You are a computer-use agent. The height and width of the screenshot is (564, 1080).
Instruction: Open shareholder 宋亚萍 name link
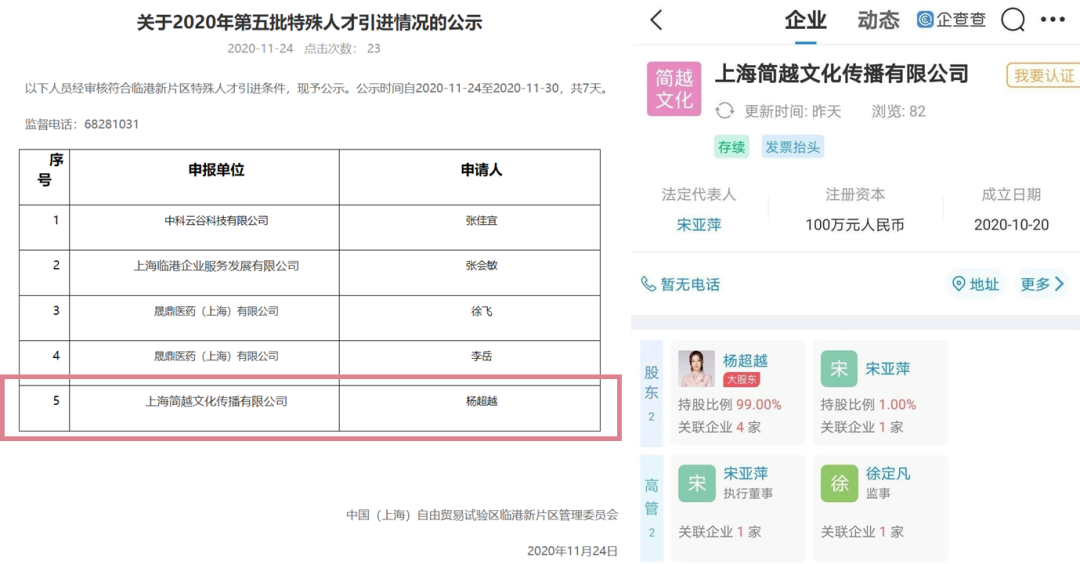888,368
